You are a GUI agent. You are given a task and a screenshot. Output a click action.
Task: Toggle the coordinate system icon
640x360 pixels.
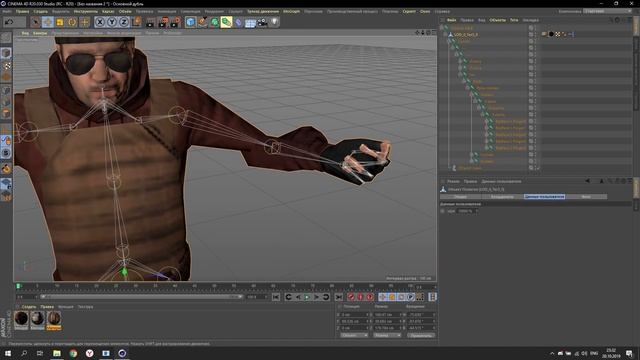(136, 22)
